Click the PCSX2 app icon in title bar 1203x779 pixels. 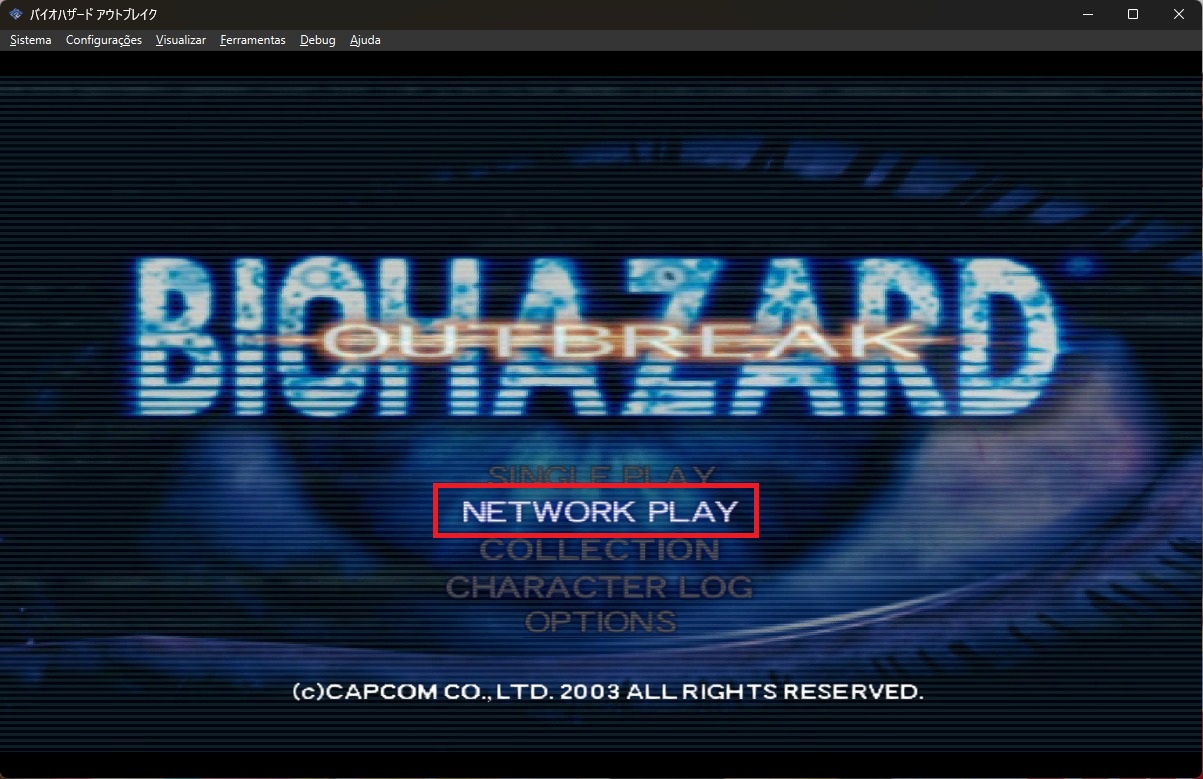point(16,14)
